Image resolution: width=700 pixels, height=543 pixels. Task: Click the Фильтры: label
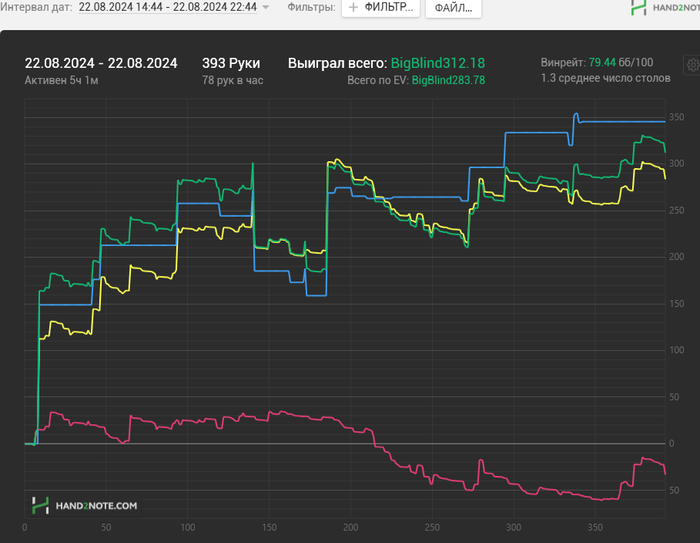pyautogui.click(x=311, y=7)
